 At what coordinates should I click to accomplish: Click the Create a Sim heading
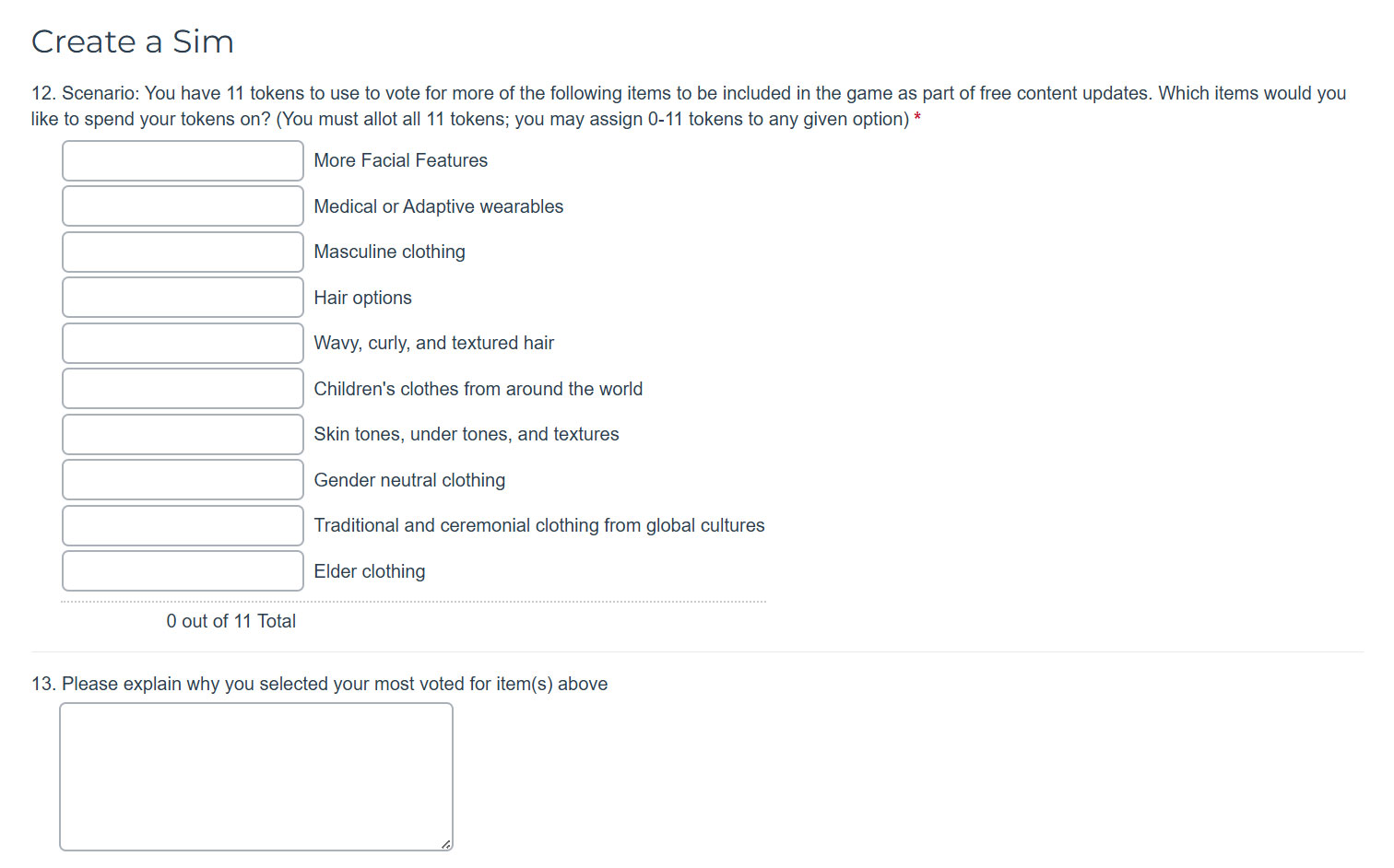(133, 41)
